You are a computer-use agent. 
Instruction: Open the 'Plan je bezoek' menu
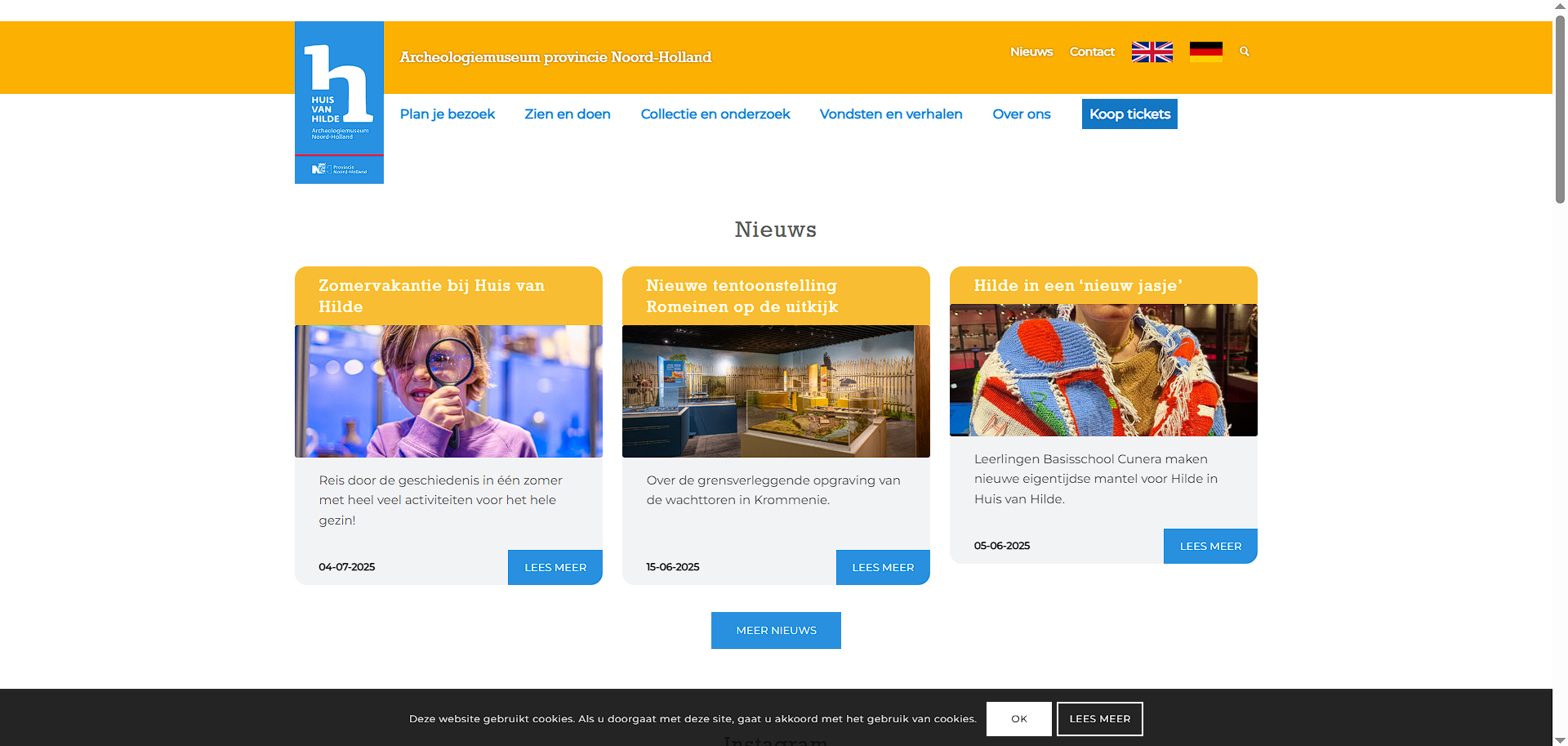tap(447, 114)
